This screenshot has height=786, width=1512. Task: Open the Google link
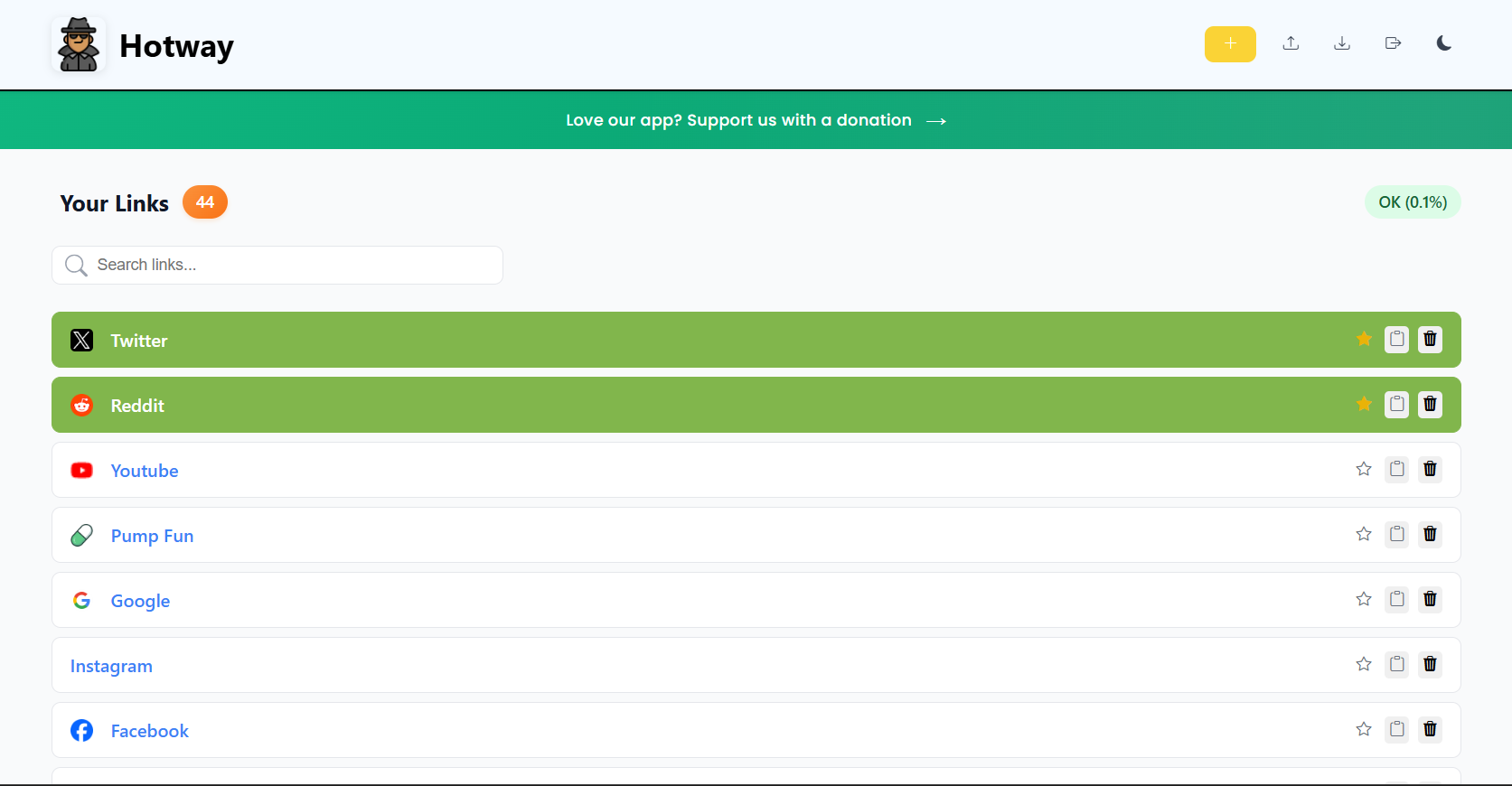click(140, 601)
